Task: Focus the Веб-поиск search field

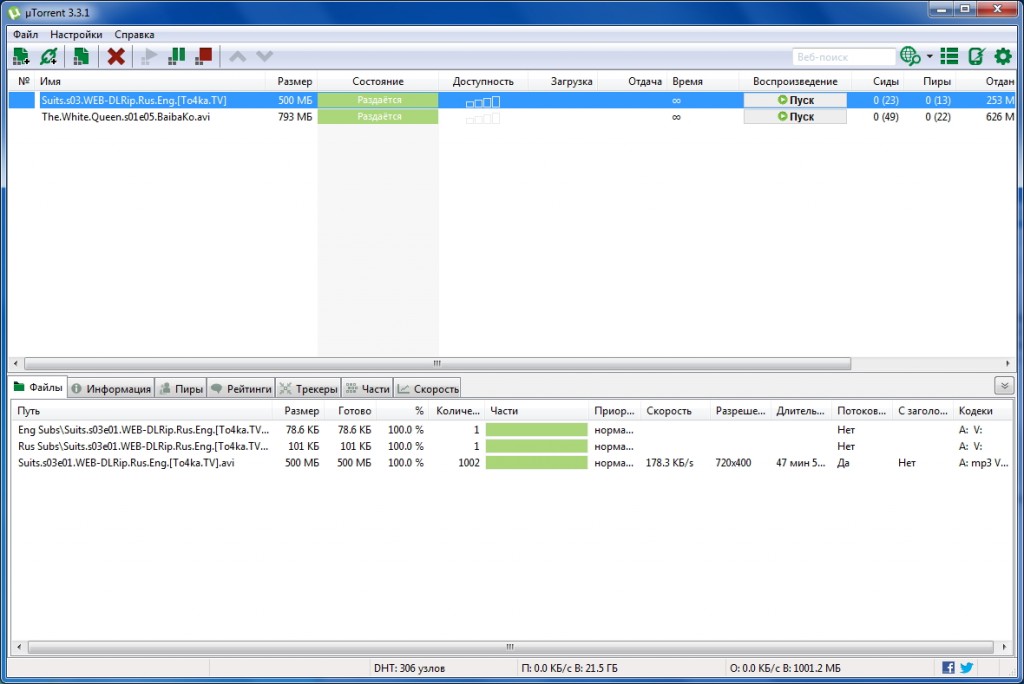Action: point(843,57)
